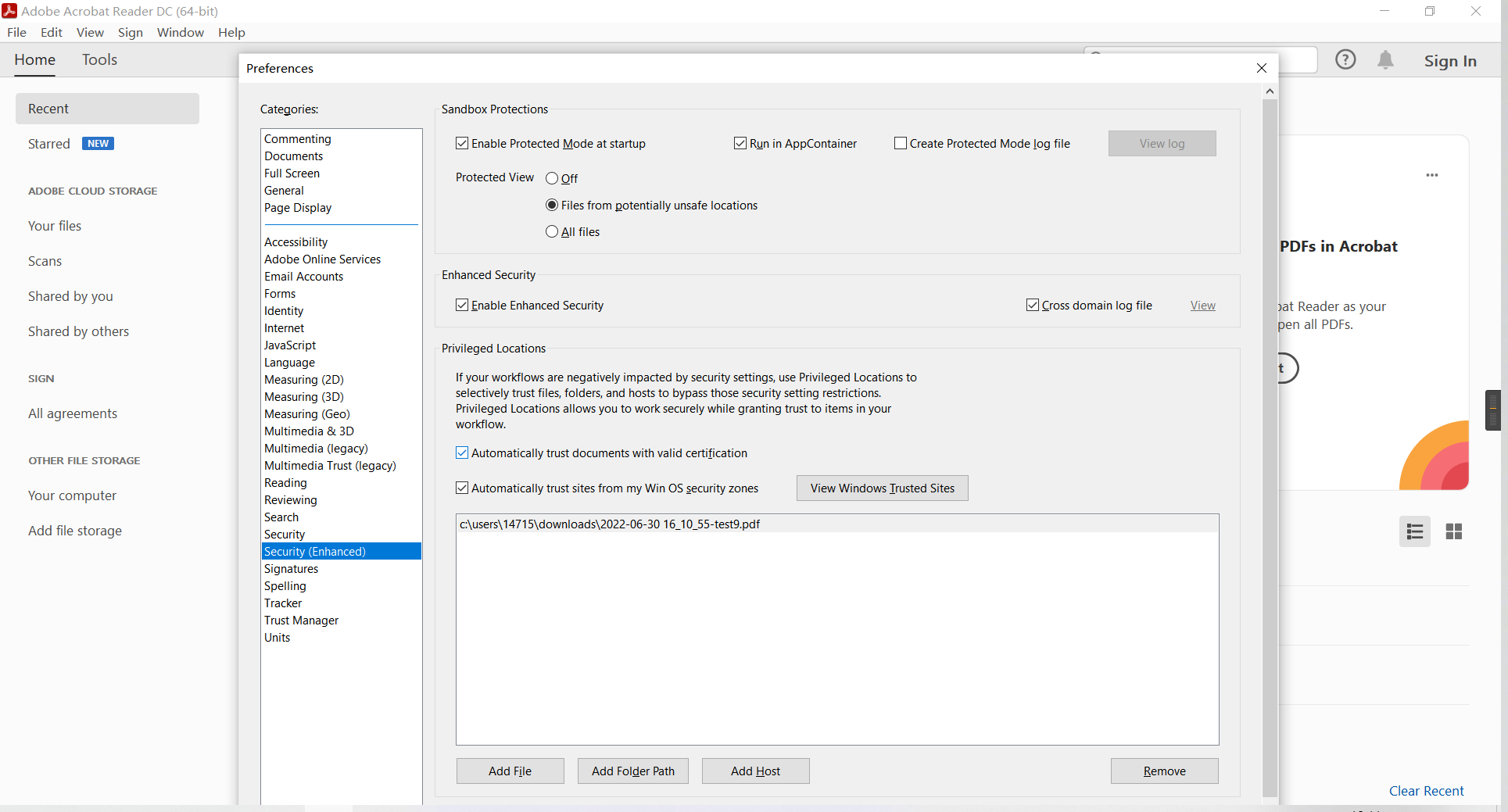
Task: Switch to list view of recent files
Action: 1415,531
